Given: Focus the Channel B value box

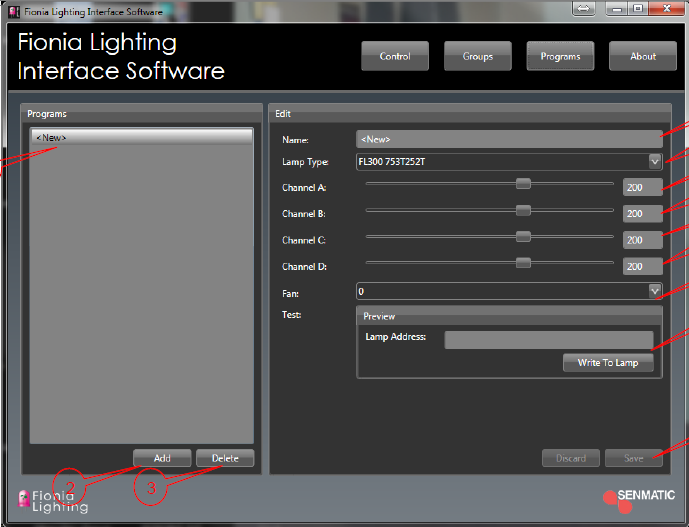Looking at the screenshot, I should [x=642, y=214].
